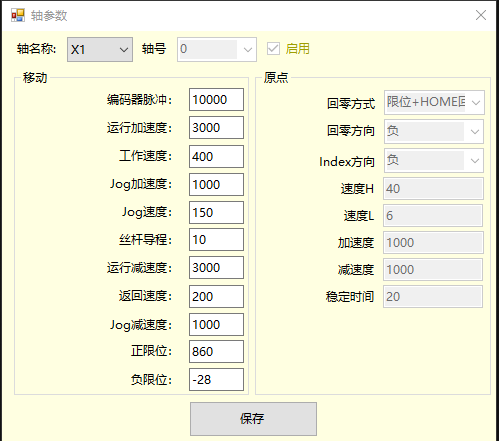The width and height of the screenshot is (499, 441).
Task: Click the Jog速度 field showing 150
Action: coord(216,213)
